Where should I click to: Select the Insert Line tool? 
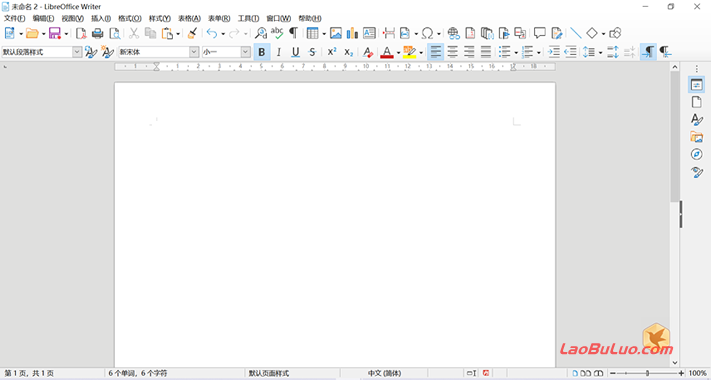click(x=576, y=33)
